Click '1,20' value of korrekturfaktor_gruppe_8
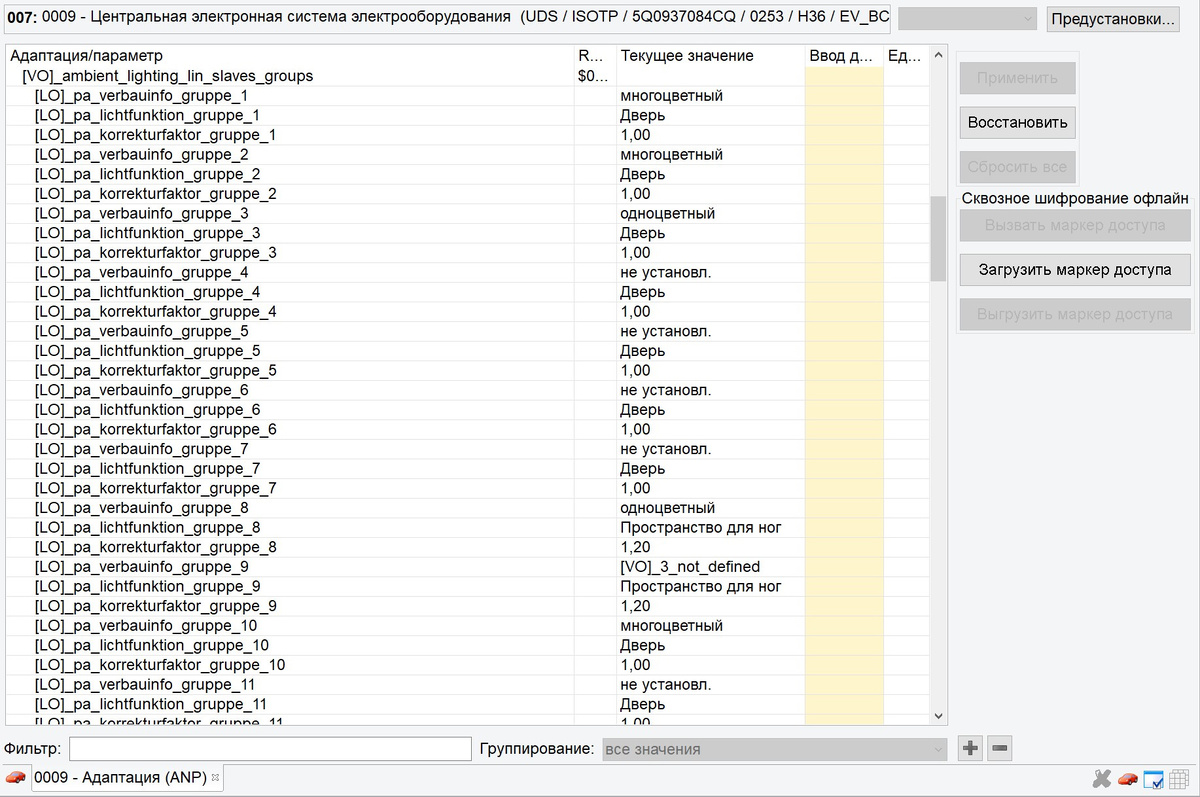 [635, 547]
